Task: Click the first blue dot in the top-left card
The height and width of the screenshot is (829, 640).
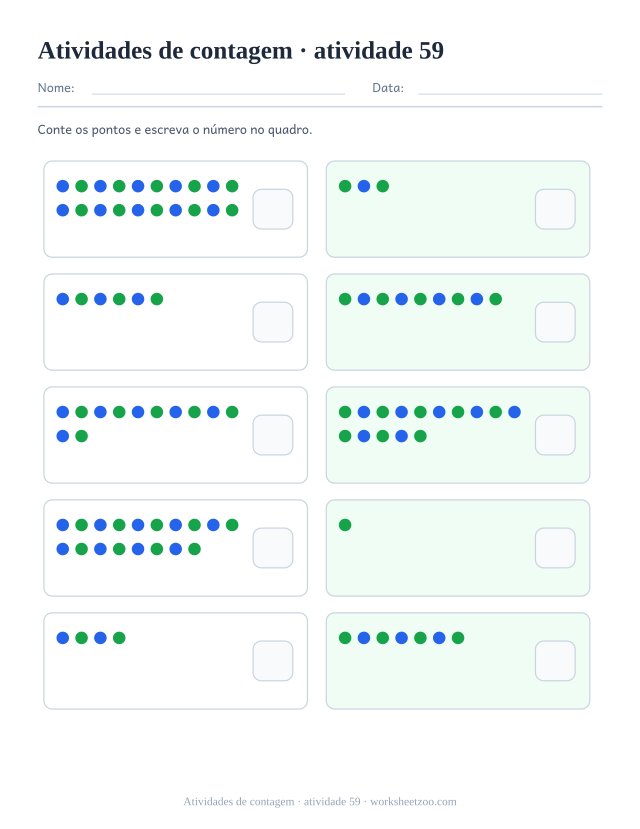Action: pyautogui.click(x=63, y=186)
